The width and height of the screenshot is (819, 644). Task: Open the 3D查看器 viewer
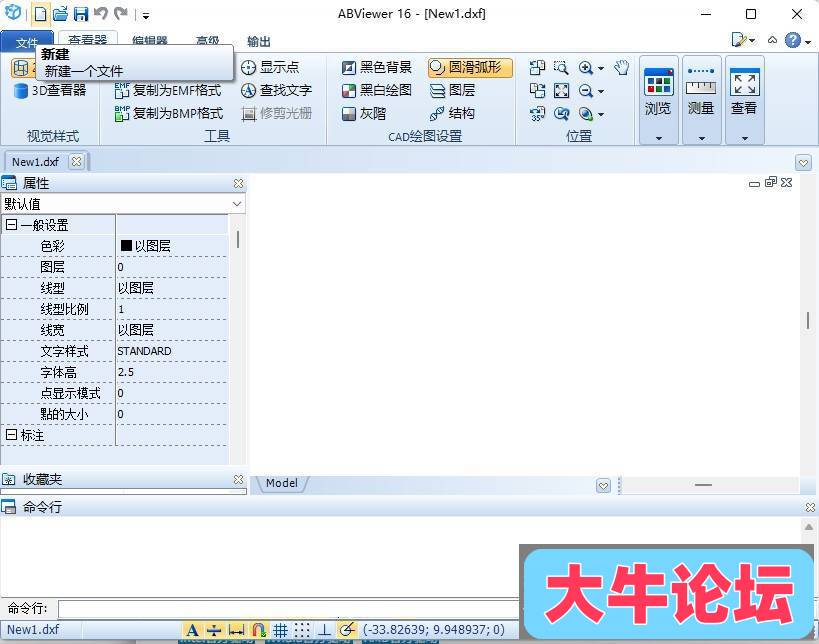(50, 90)
